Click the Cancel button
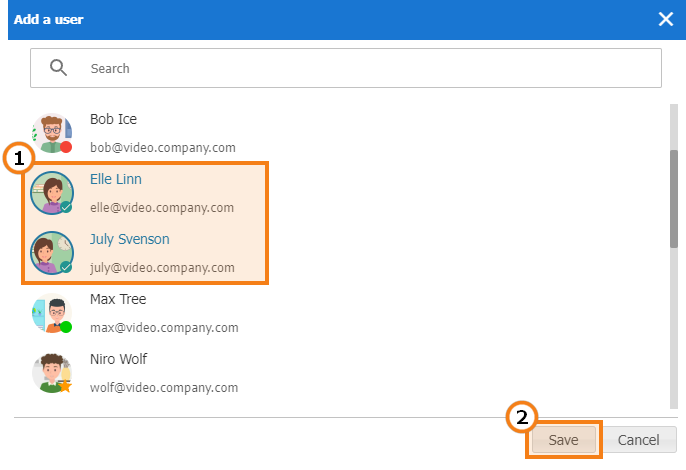The width and height of the screenshot is (686, 470). 638,440
